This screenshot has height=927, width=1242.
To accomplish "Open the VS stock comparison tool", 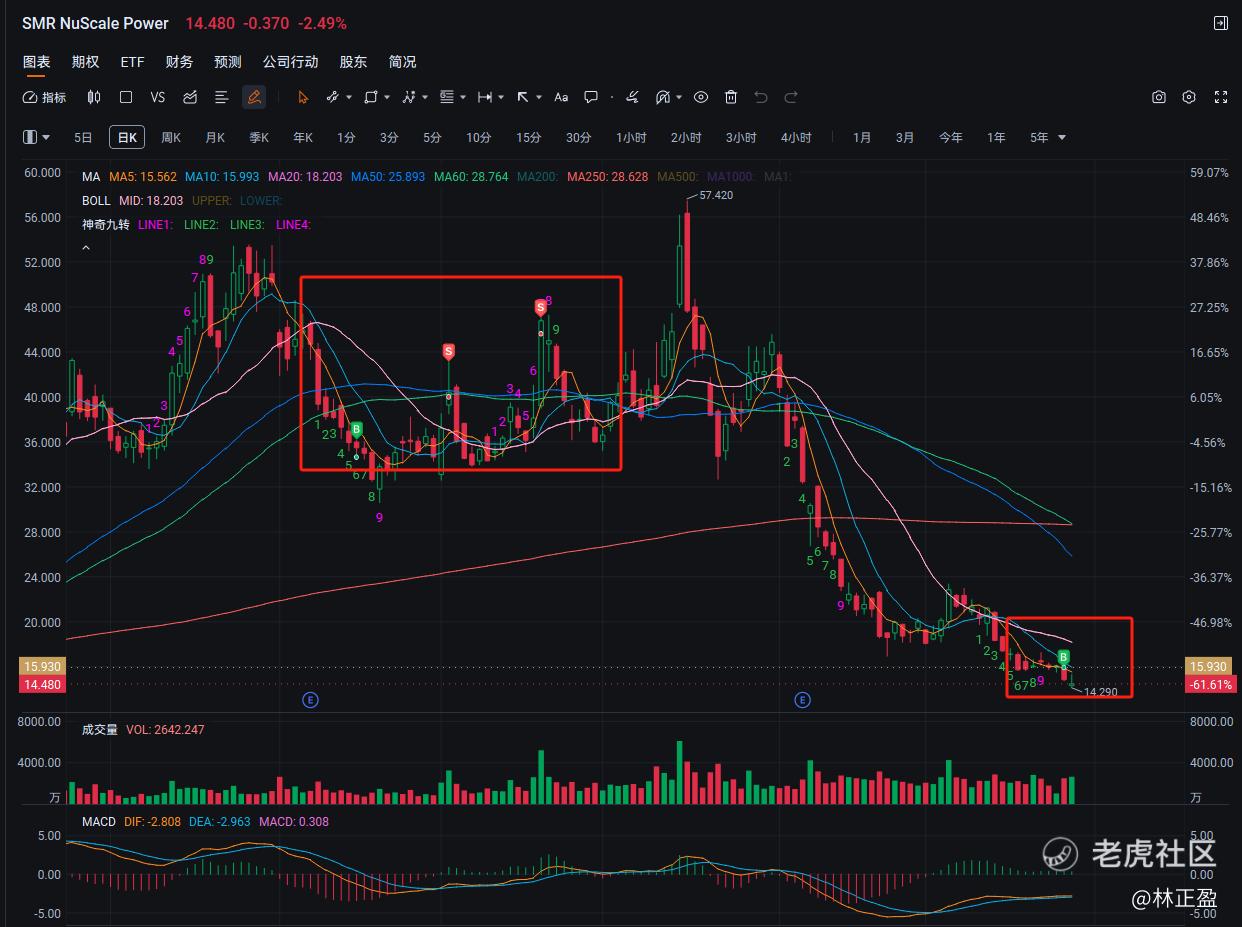I will coord(157,97).
